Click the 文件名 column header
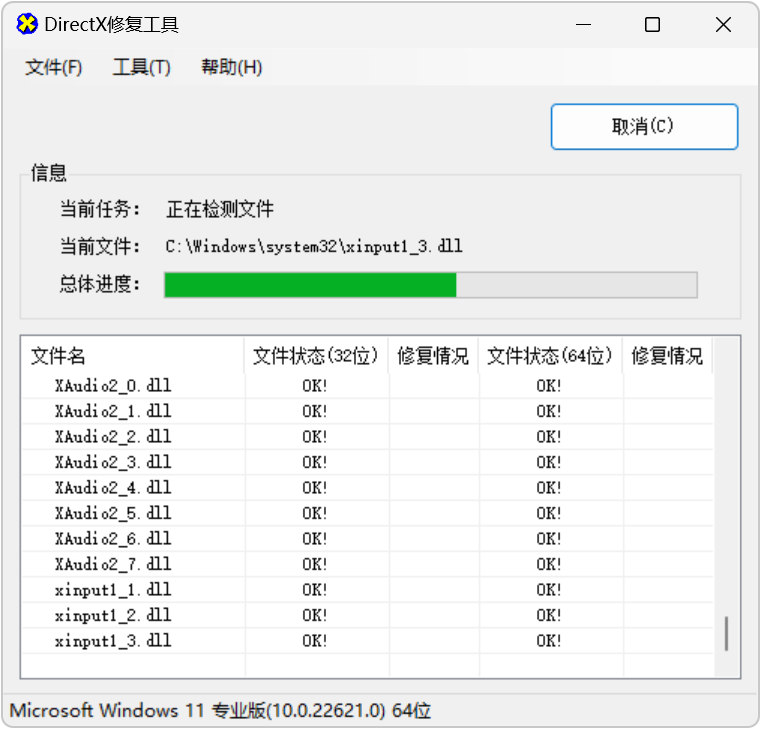 (x=132, y=356)
